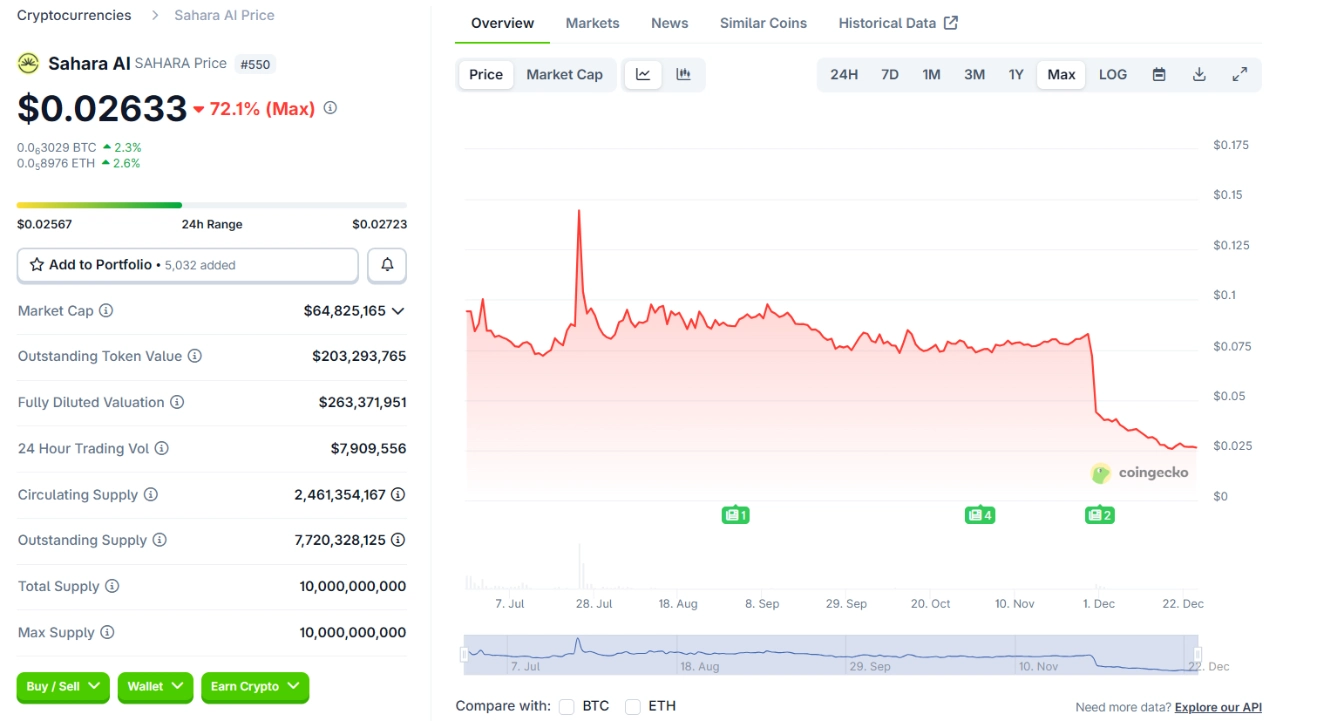Toggle LOG scale on the chart
This screenshot has height=721, width=1317.
tap(1113, 74)
